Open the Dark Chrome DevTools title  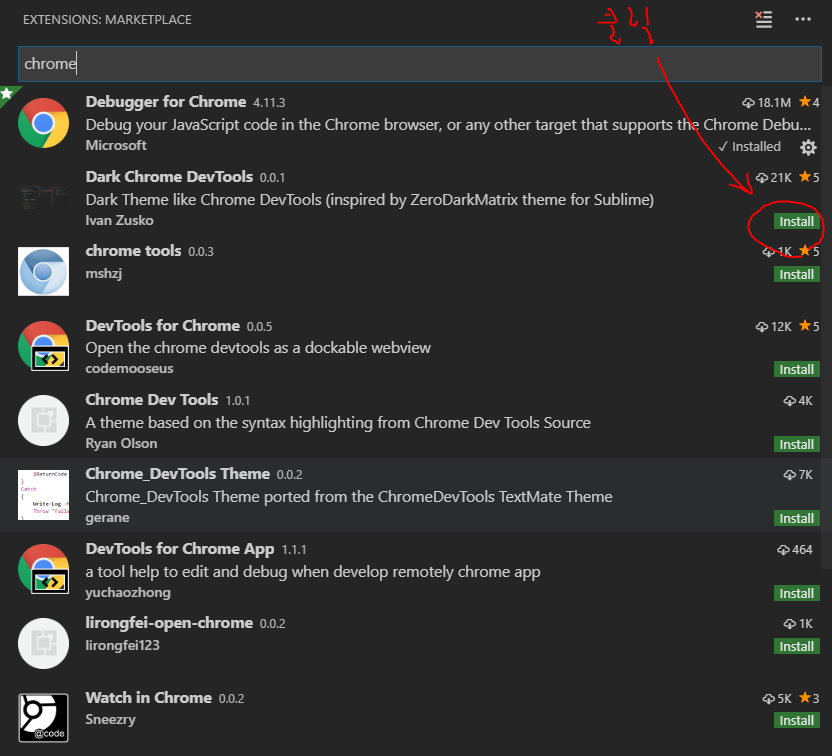(169, 177)
